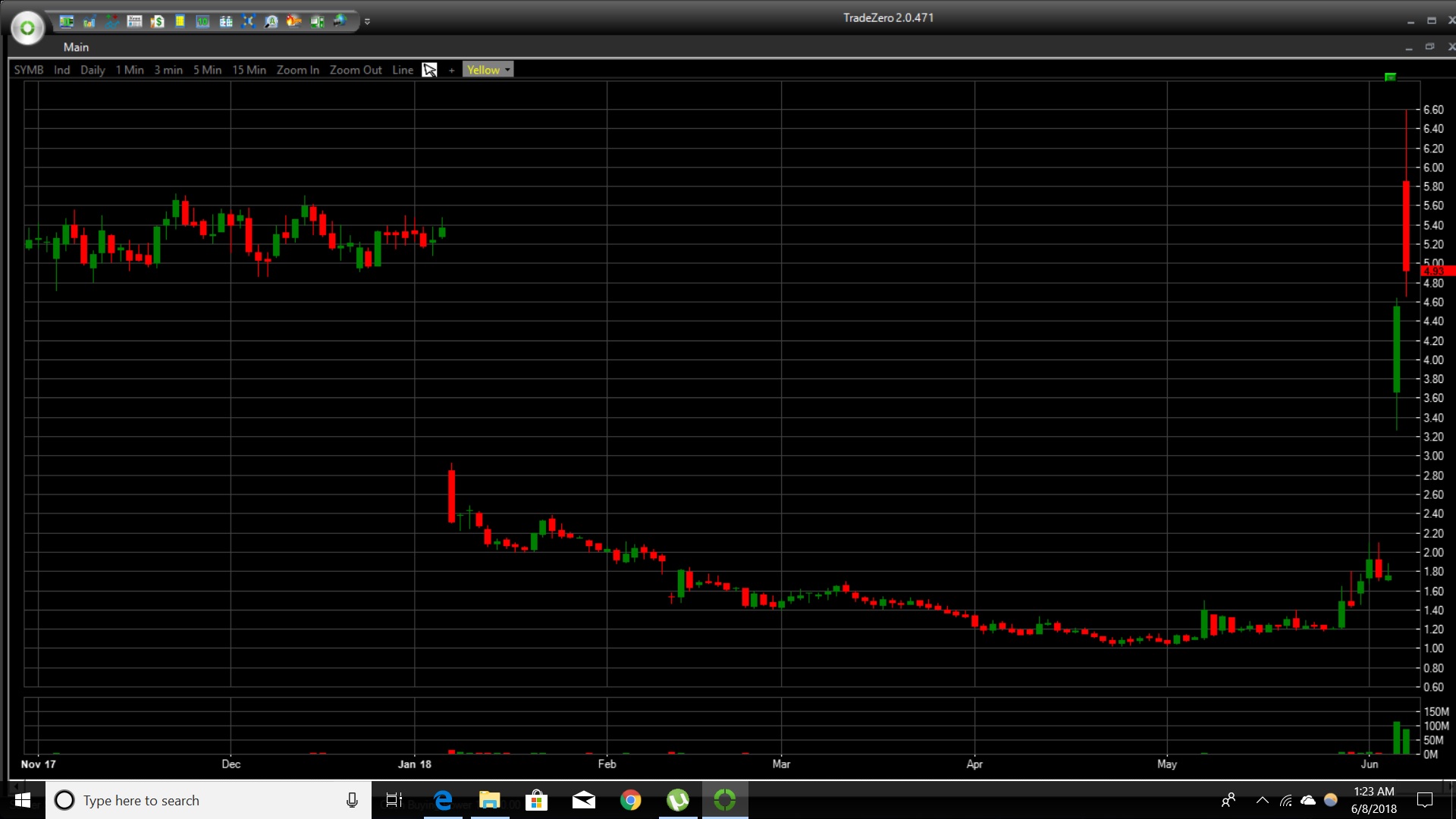Click the SYMB button
Screen dimensions: 1456x819
tap(29, 70)
